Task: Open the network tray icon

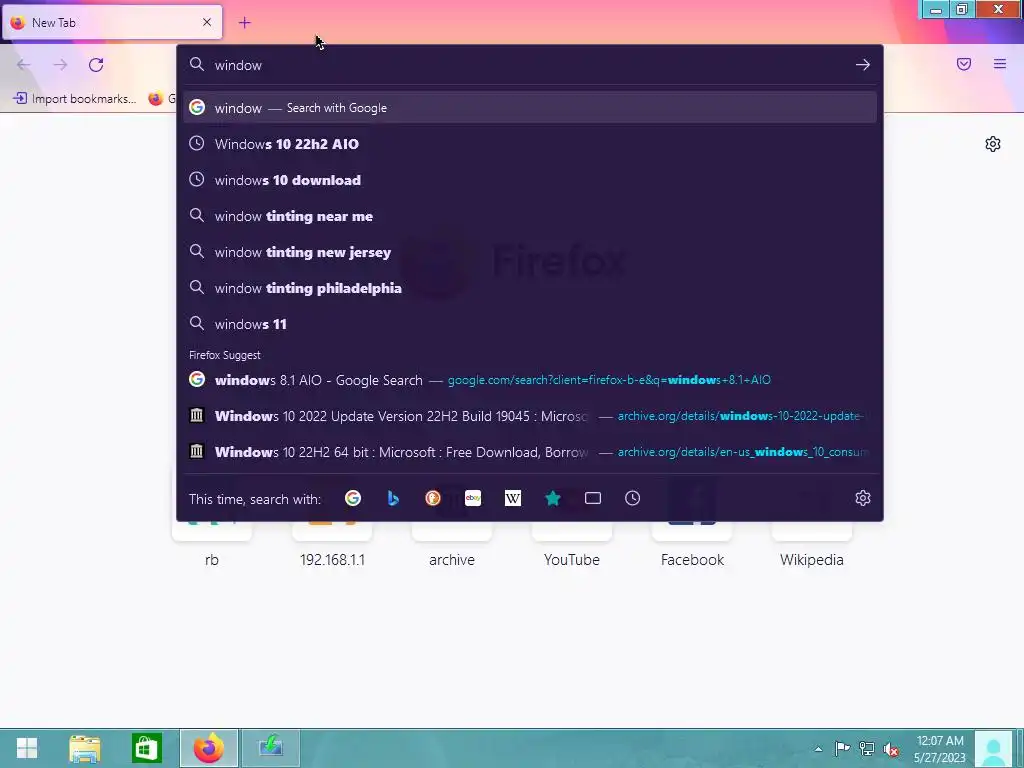Action: [x=867, y=749]
